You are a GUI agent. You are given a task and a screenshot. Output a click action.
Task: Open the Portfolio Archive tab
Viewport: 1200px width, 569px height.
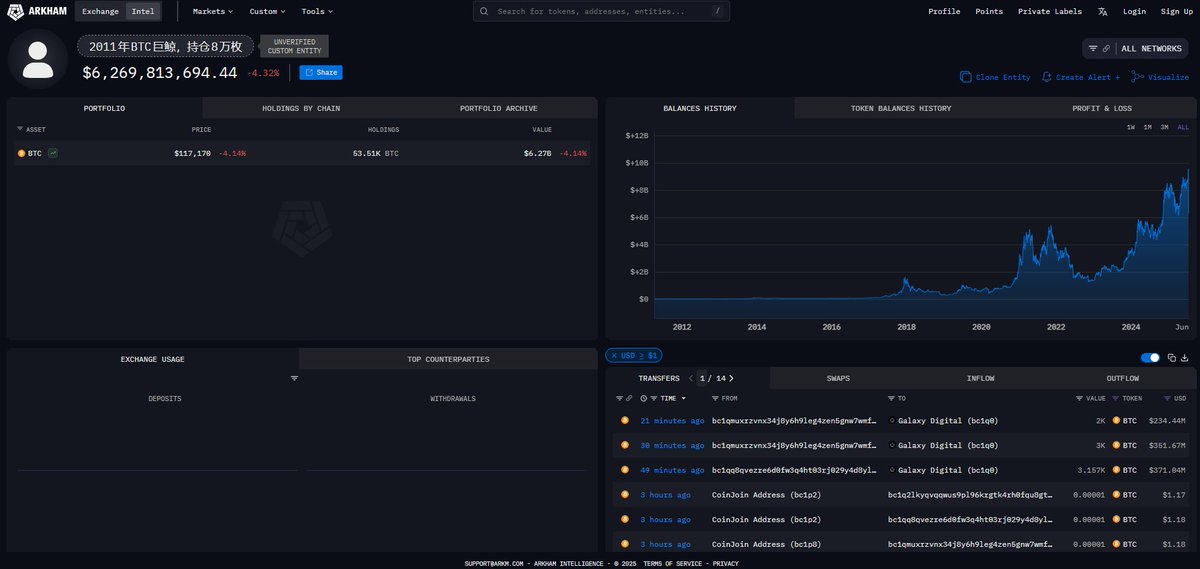tap(498, 108)
